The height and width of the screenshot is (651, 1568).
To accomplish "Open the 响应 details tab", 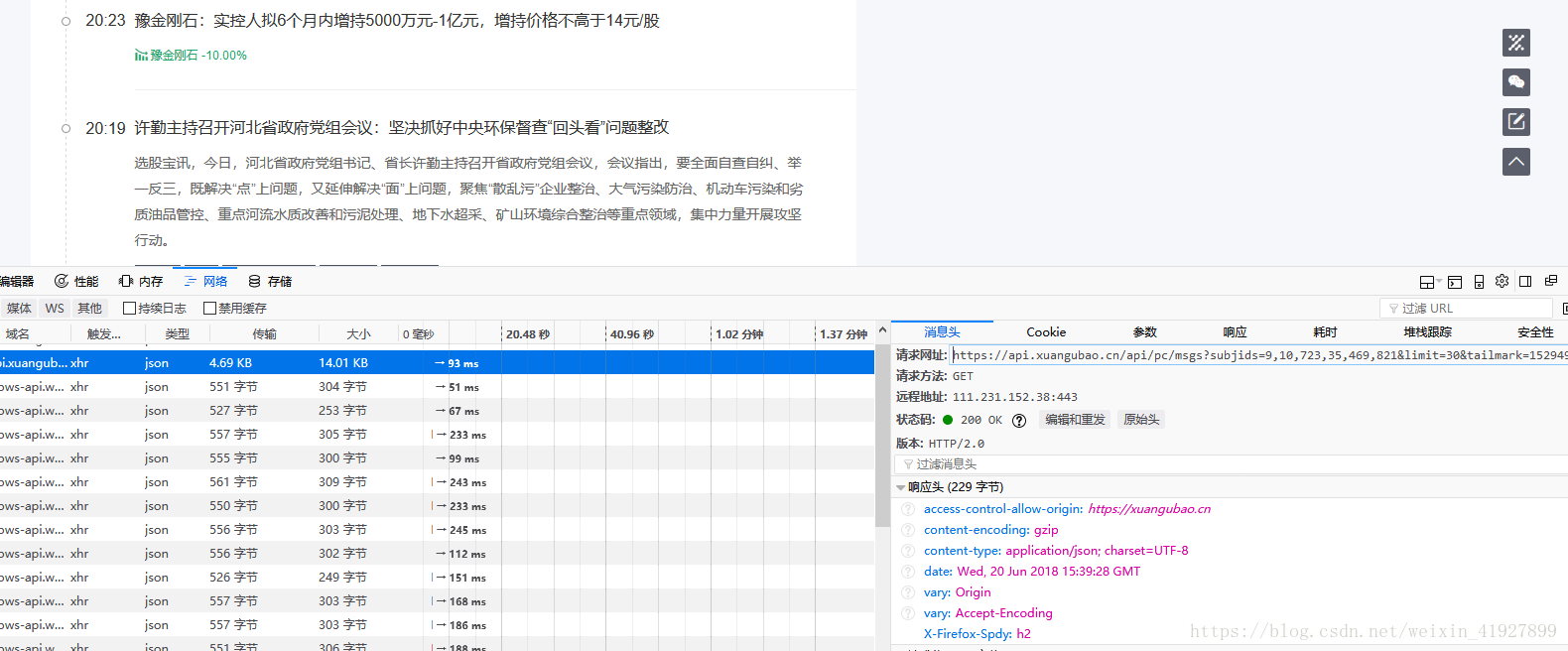I will [x=1235, y=332].
